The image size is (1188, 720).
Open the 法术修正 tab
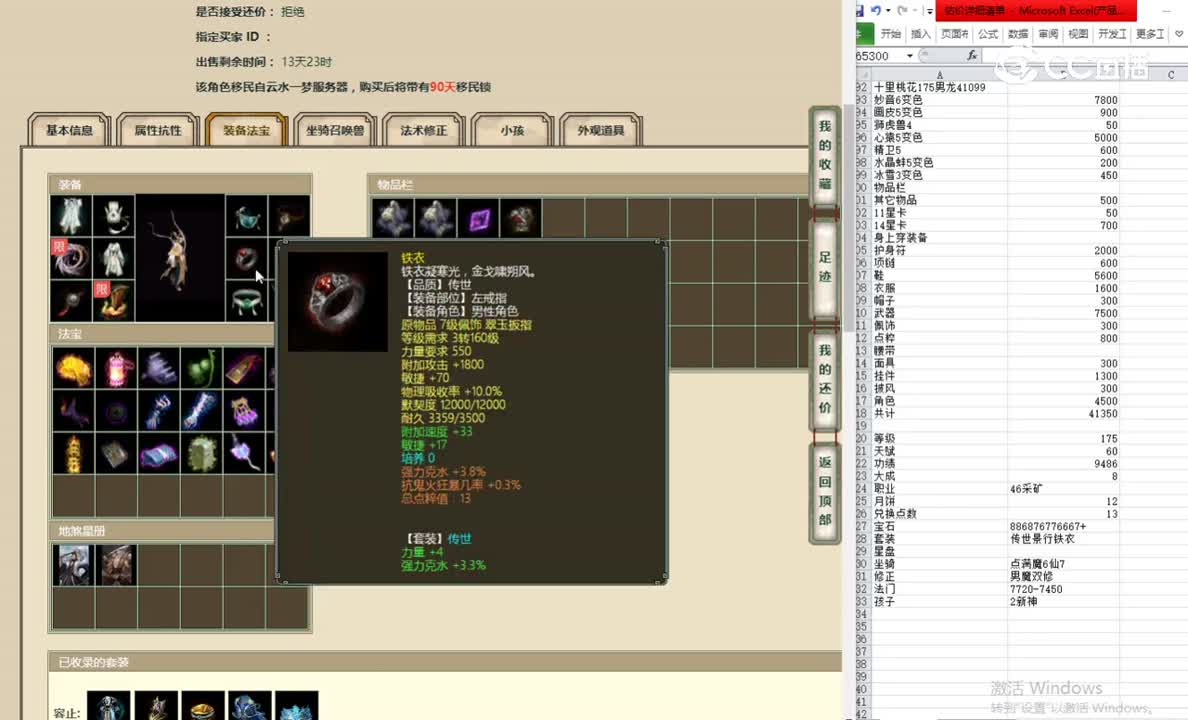coord(424,130)
